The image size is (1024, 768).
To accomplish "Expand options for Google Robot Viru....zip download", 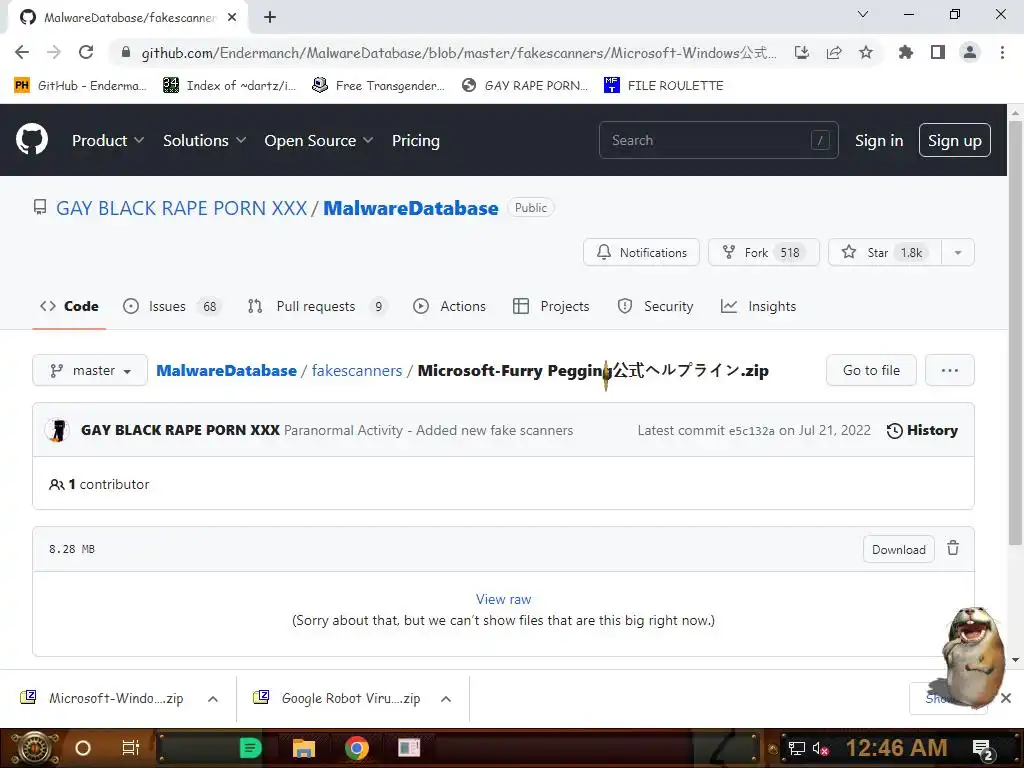I will point(446,699).
